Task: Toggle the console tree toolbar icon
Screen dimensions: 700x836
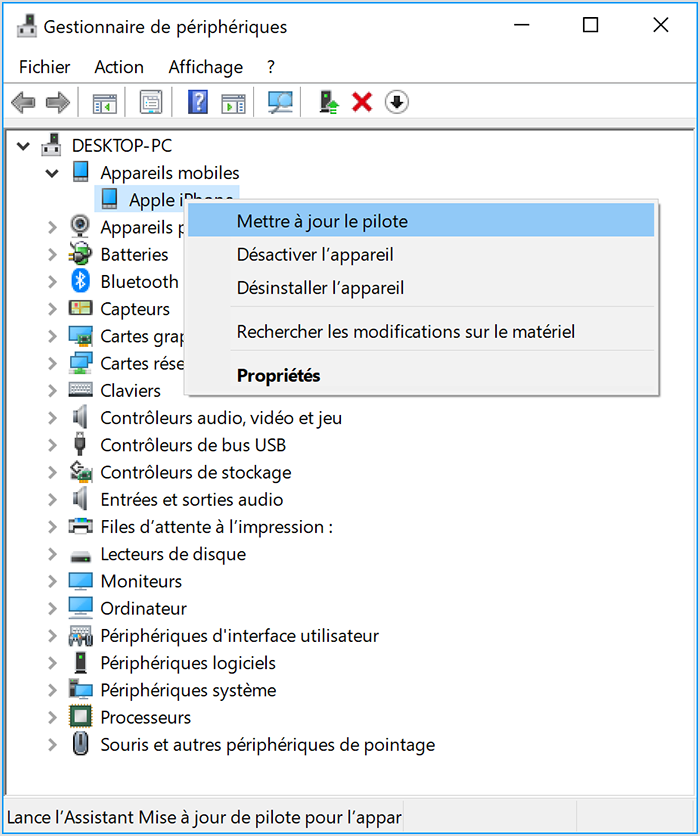Action: 105,102
